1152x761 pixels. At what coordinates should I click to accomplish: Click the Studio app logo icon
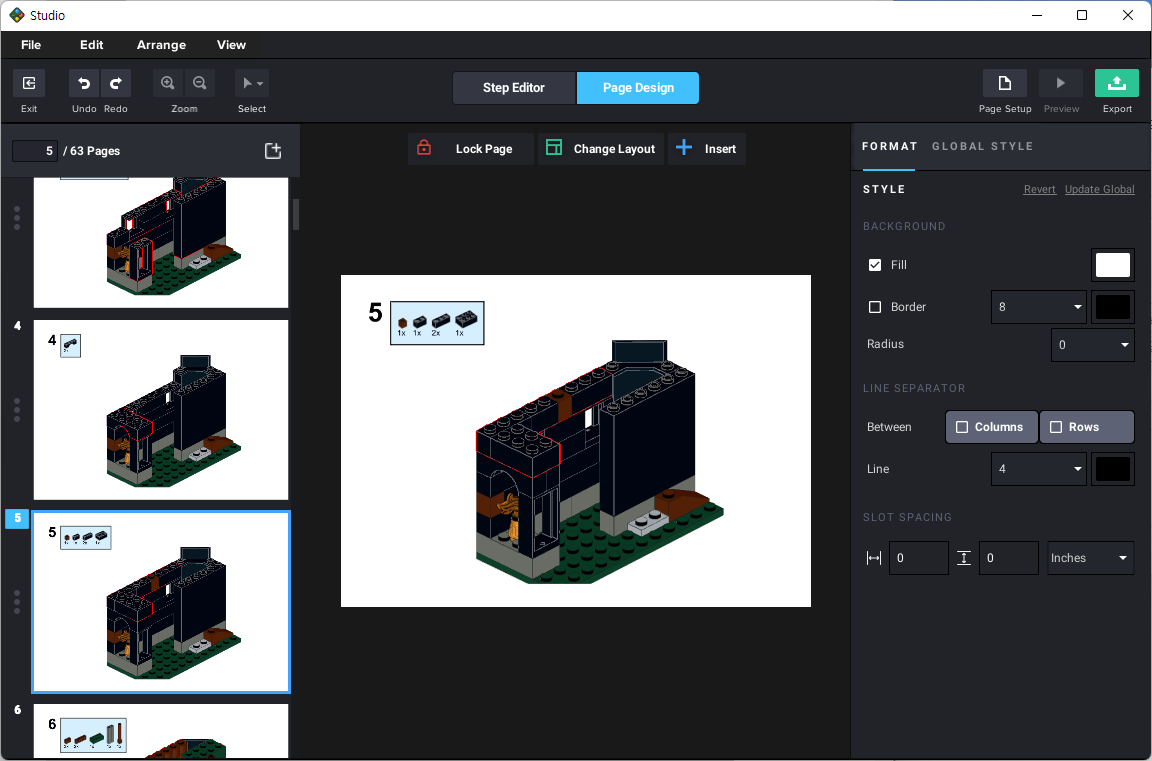(x=16, y=15)
